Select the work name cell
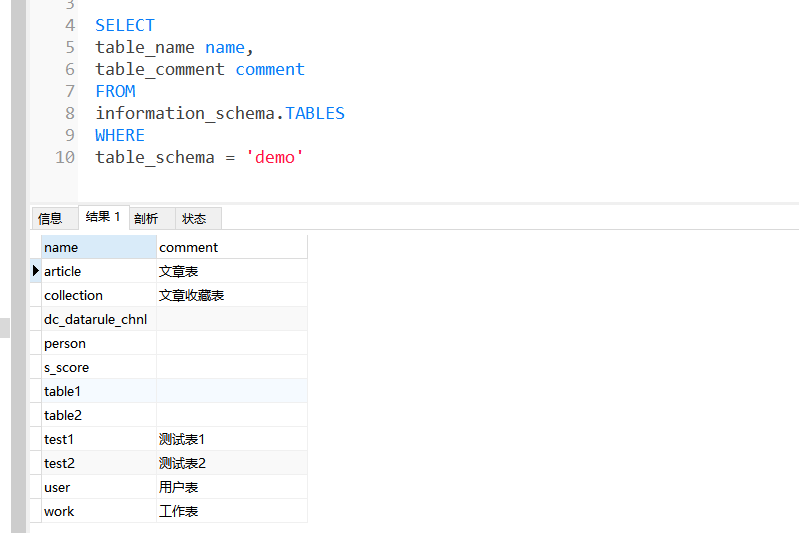The height and width of the screenshot is (533, 799). click(x=99, y=511)
